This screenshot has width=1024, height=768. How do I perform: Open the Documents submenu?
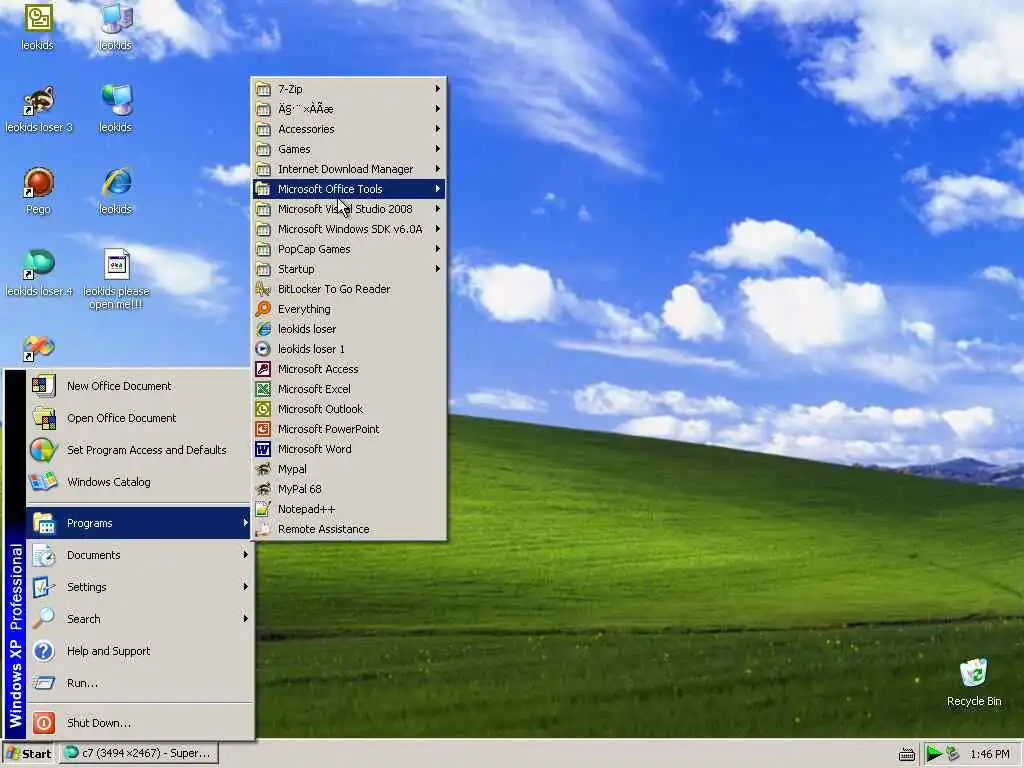138,555
